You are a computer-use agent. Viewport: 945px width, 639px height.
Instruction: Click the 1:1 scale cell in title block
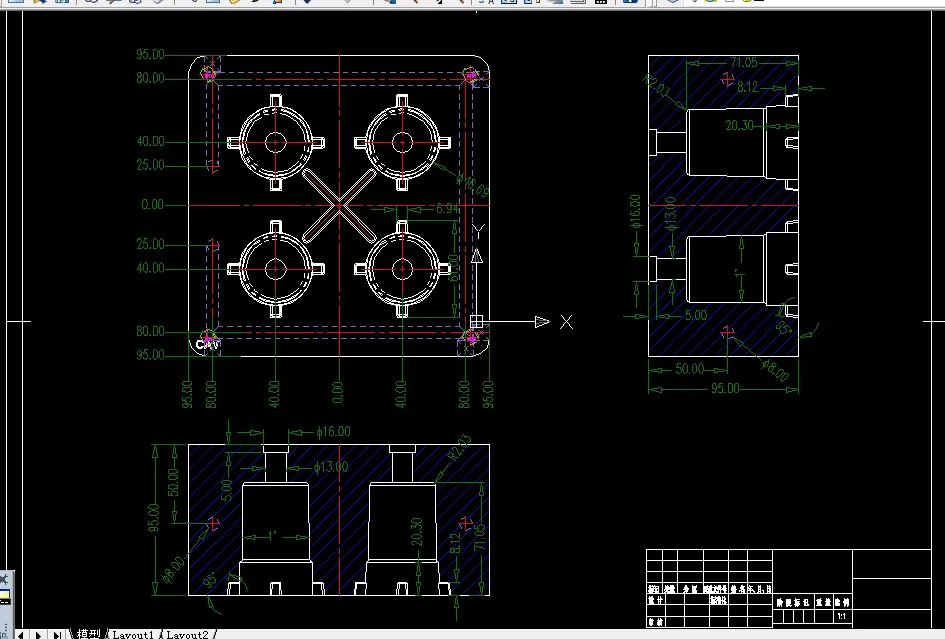click(842, 616)
